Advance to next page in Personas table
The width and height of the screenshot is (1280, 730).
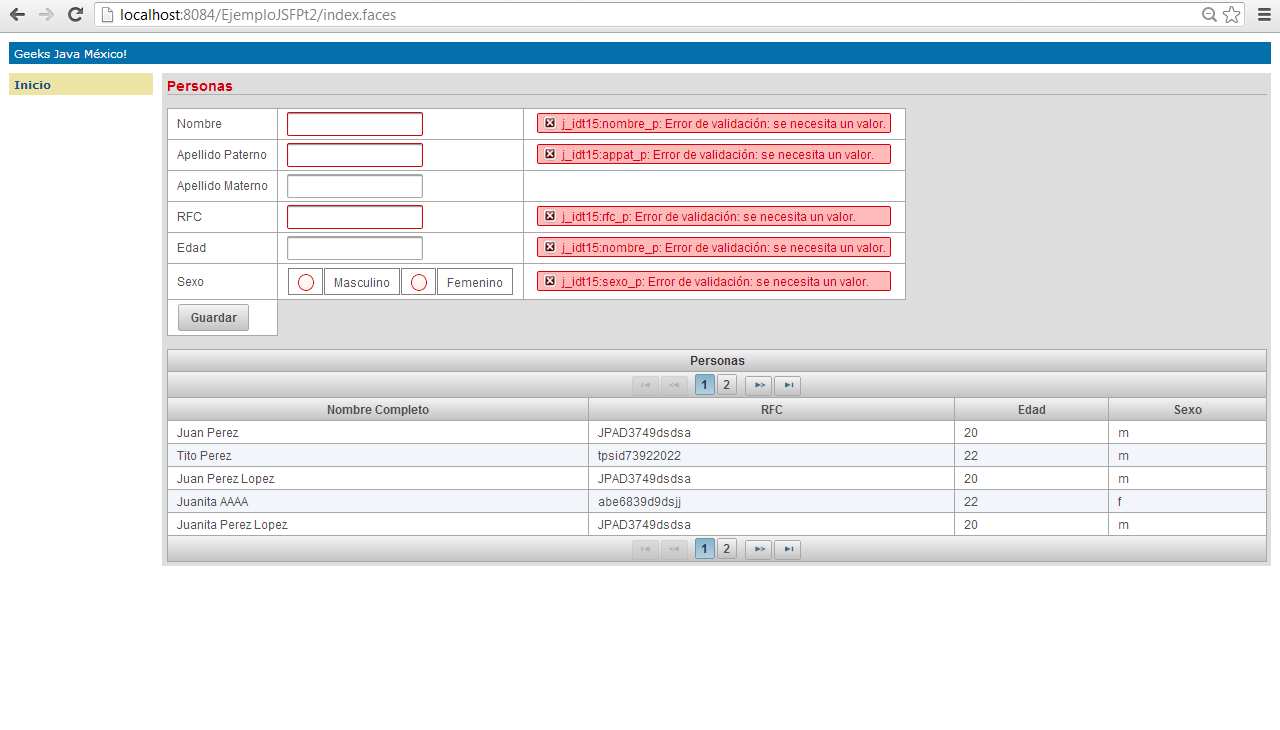[758, 384]
